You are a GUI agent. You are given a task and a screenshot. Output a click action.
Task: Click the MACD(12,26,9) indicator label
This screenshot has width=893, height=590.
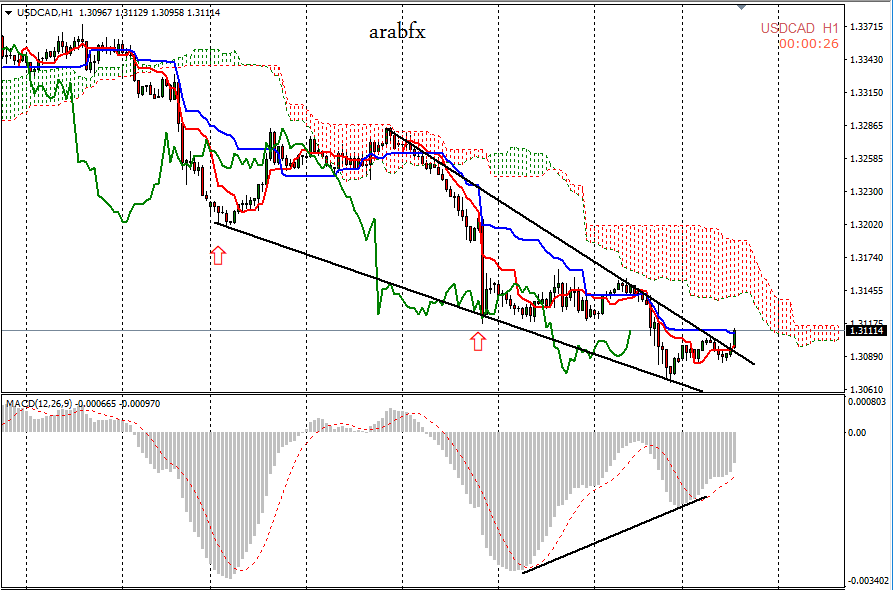pos(38,404)
